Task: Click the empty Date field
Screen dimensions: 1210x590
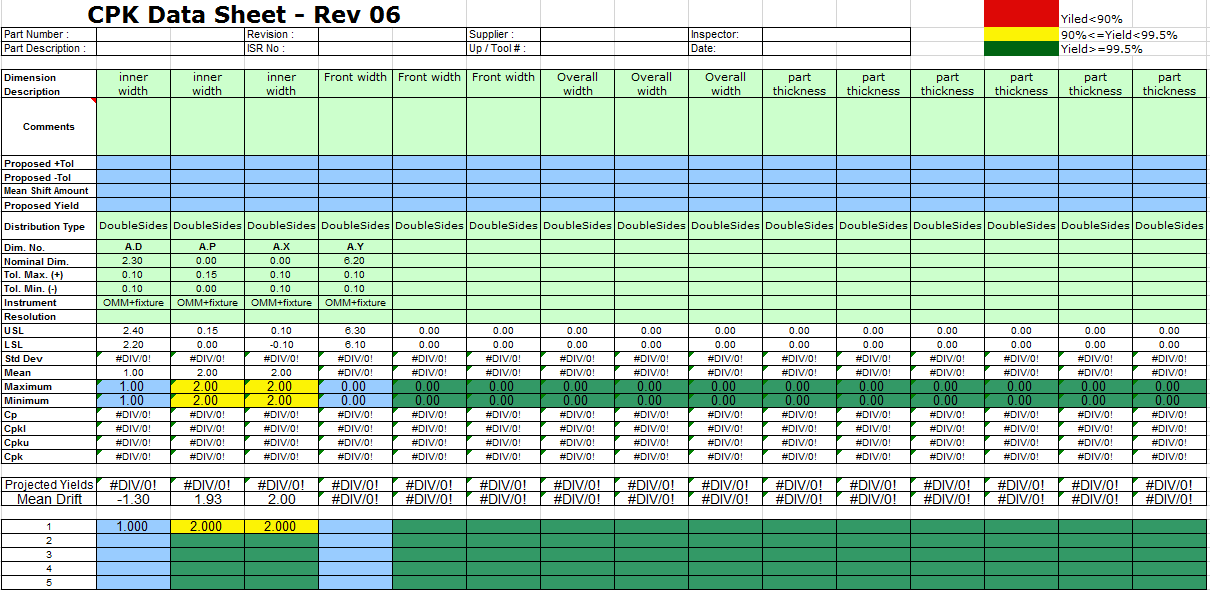Action: click(x=836, y=48)
